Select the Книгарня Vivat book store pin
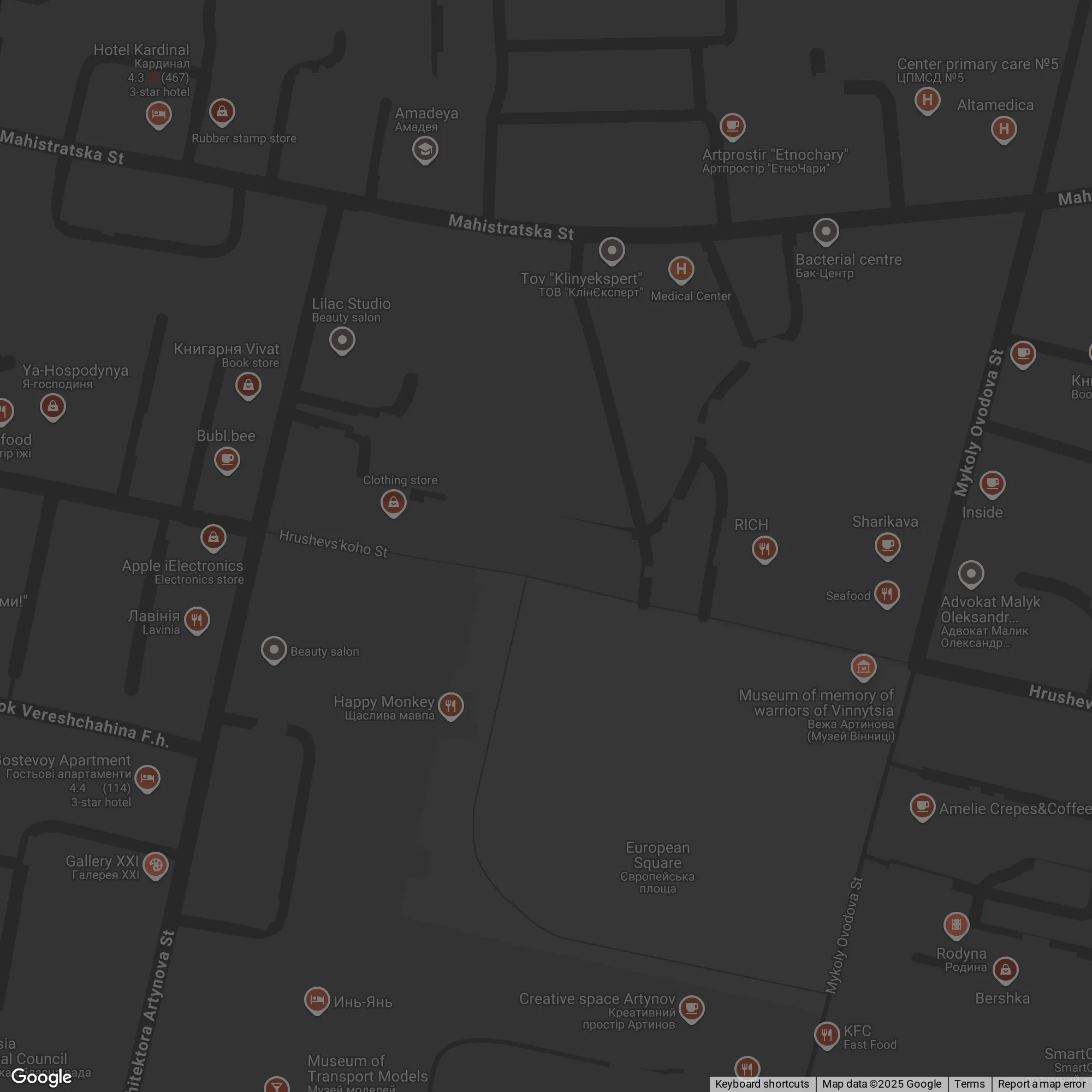Viewport: 1092px width, 1092px height. point(248,386)
